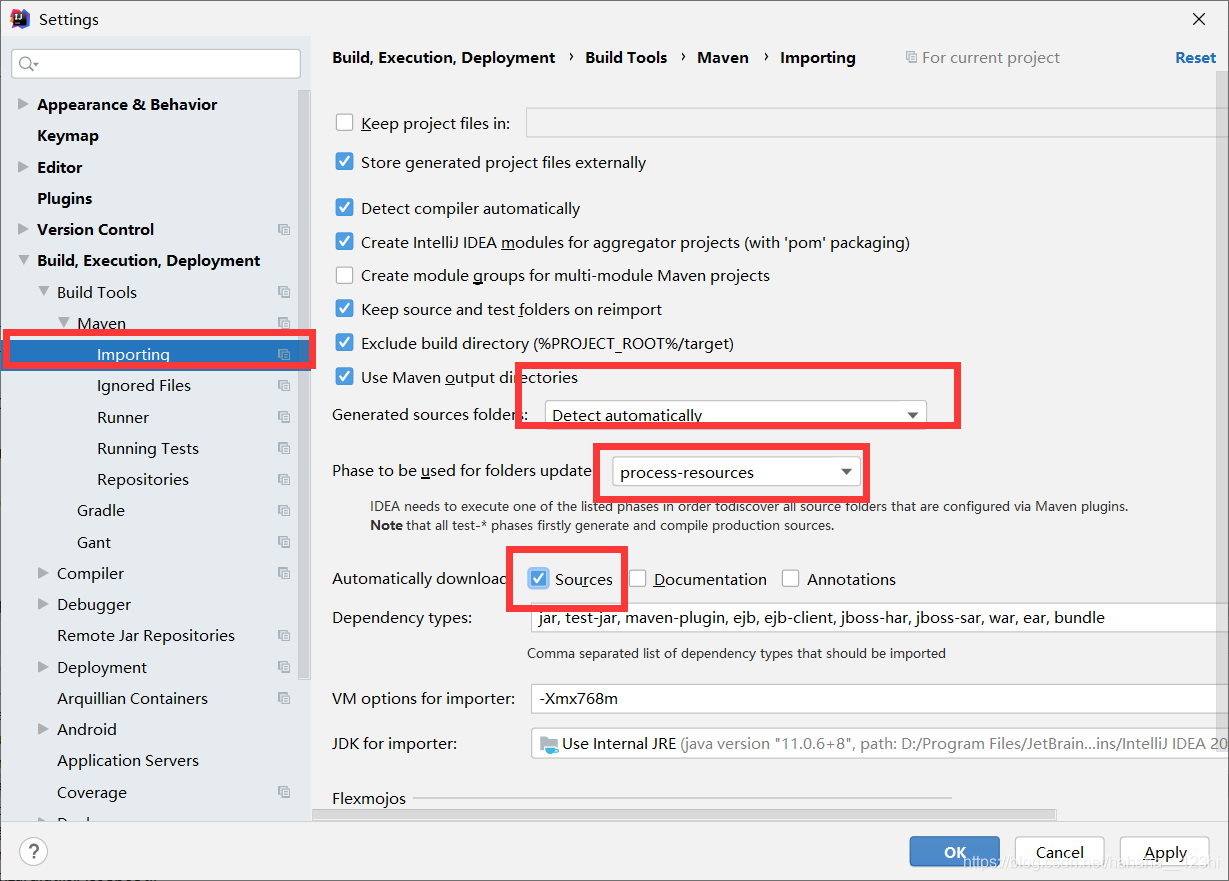This screenshot has width=1229, height=881.
Task: Click project-level icon beside Build Tools
Action: pyautogui.click(x=284, y=292)
